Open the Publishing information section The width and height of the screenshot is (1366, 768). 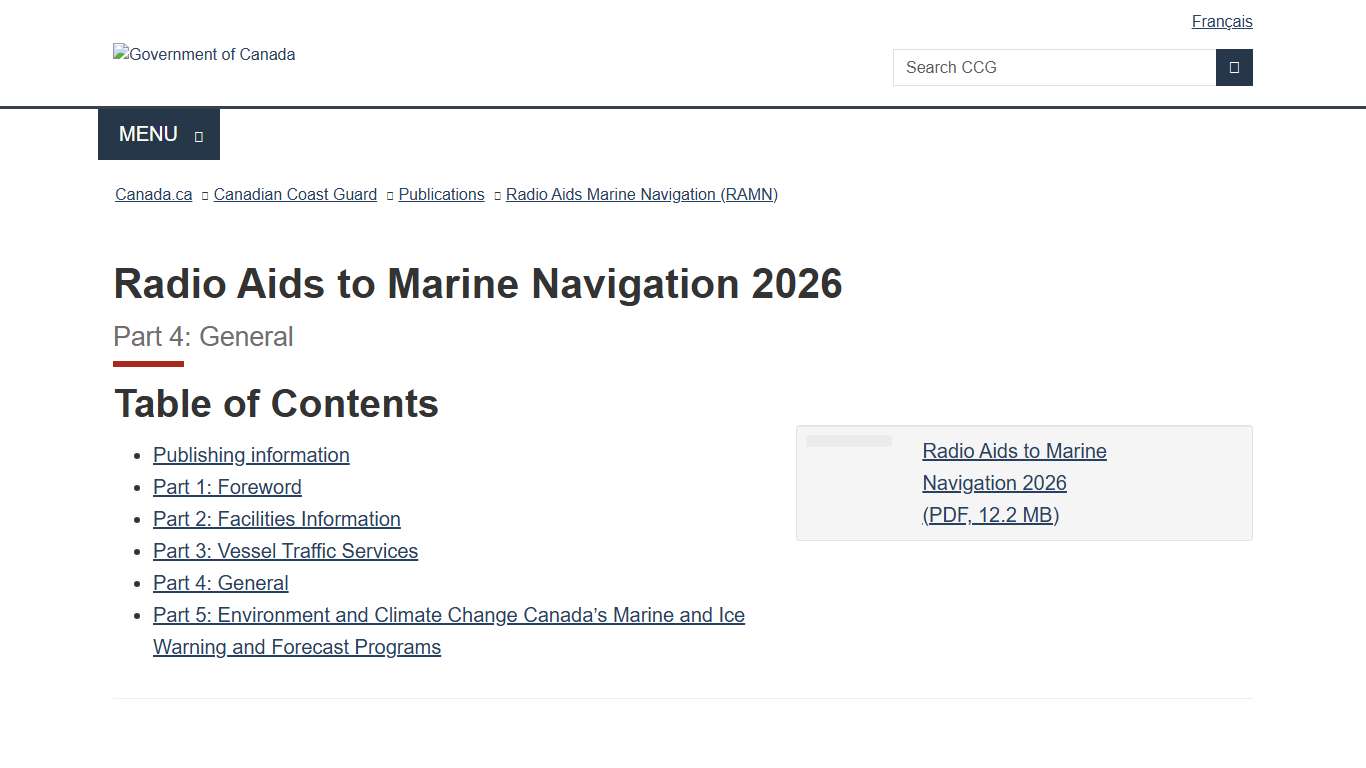pos(251,455)
